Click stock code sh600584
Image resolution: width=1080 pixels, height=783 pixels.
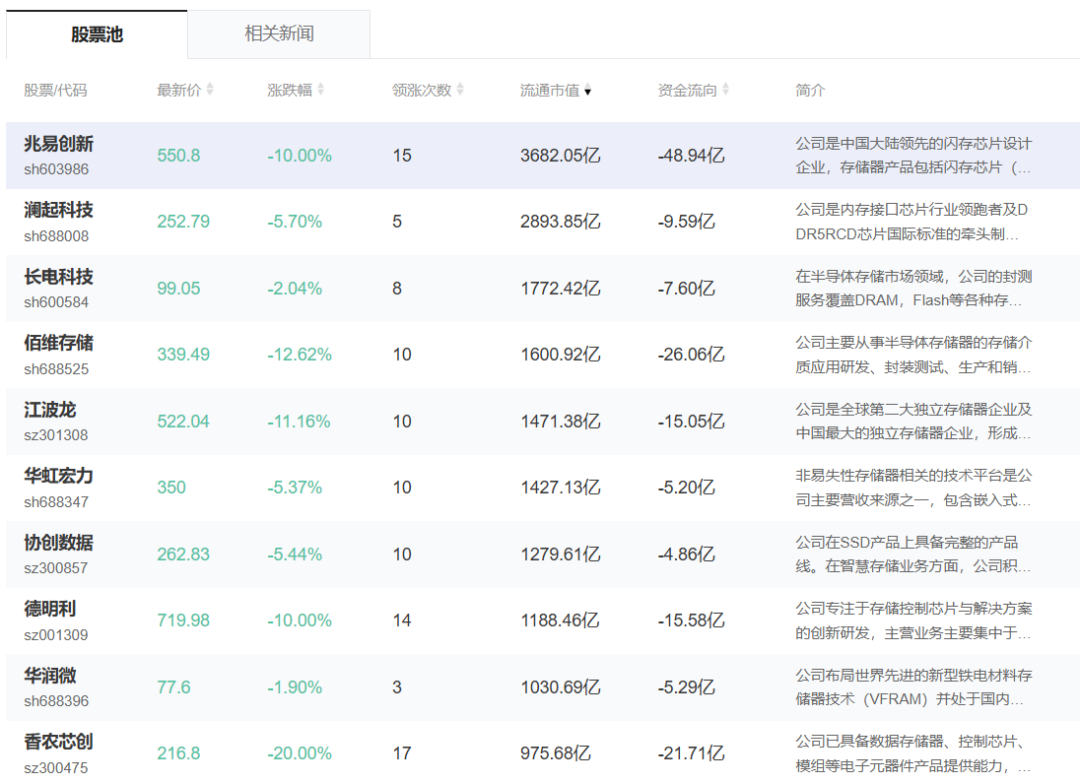tap(56, 302)
